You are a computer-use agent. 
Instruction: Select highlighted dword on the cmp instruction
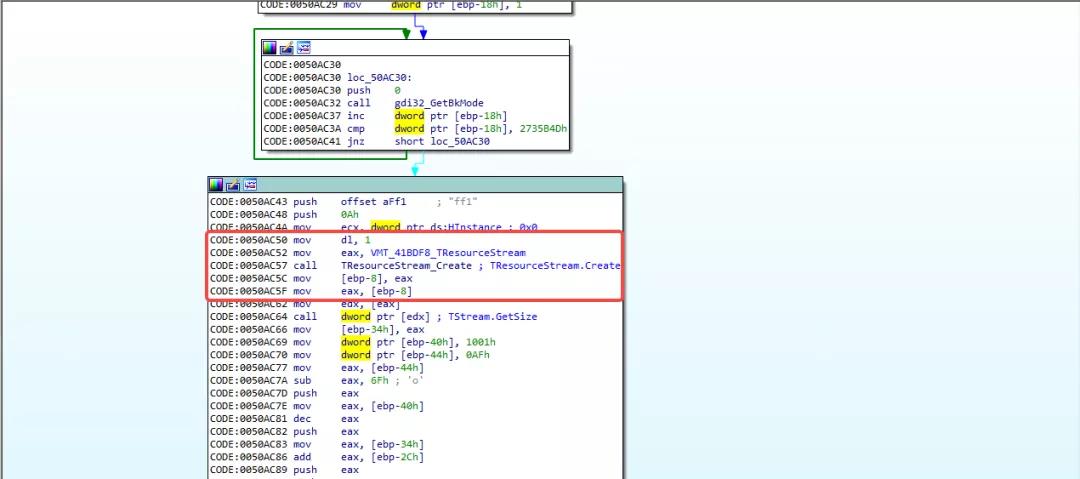(x=410, y=129)
